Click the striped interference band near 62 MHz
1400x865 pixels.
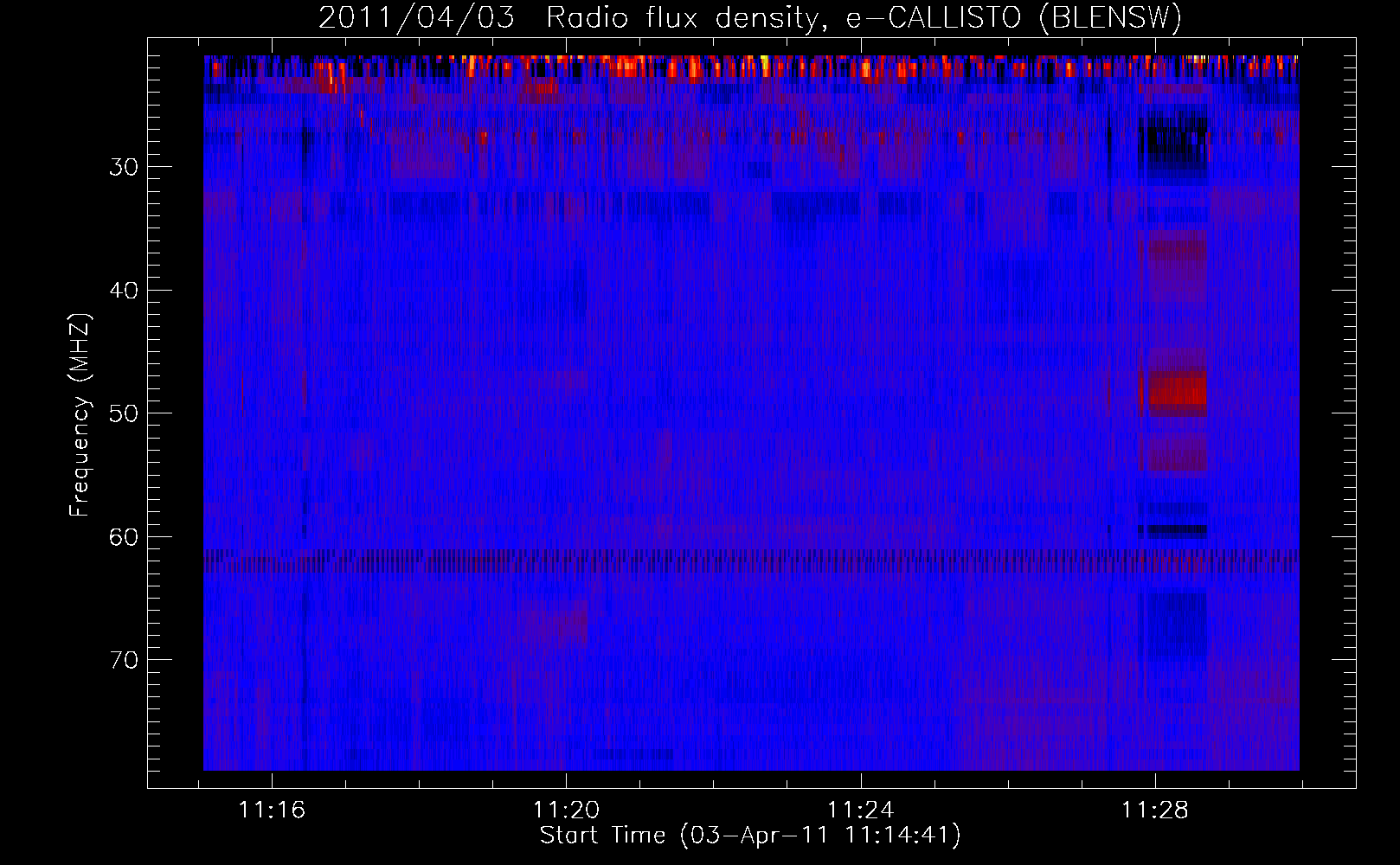(751, 561)
